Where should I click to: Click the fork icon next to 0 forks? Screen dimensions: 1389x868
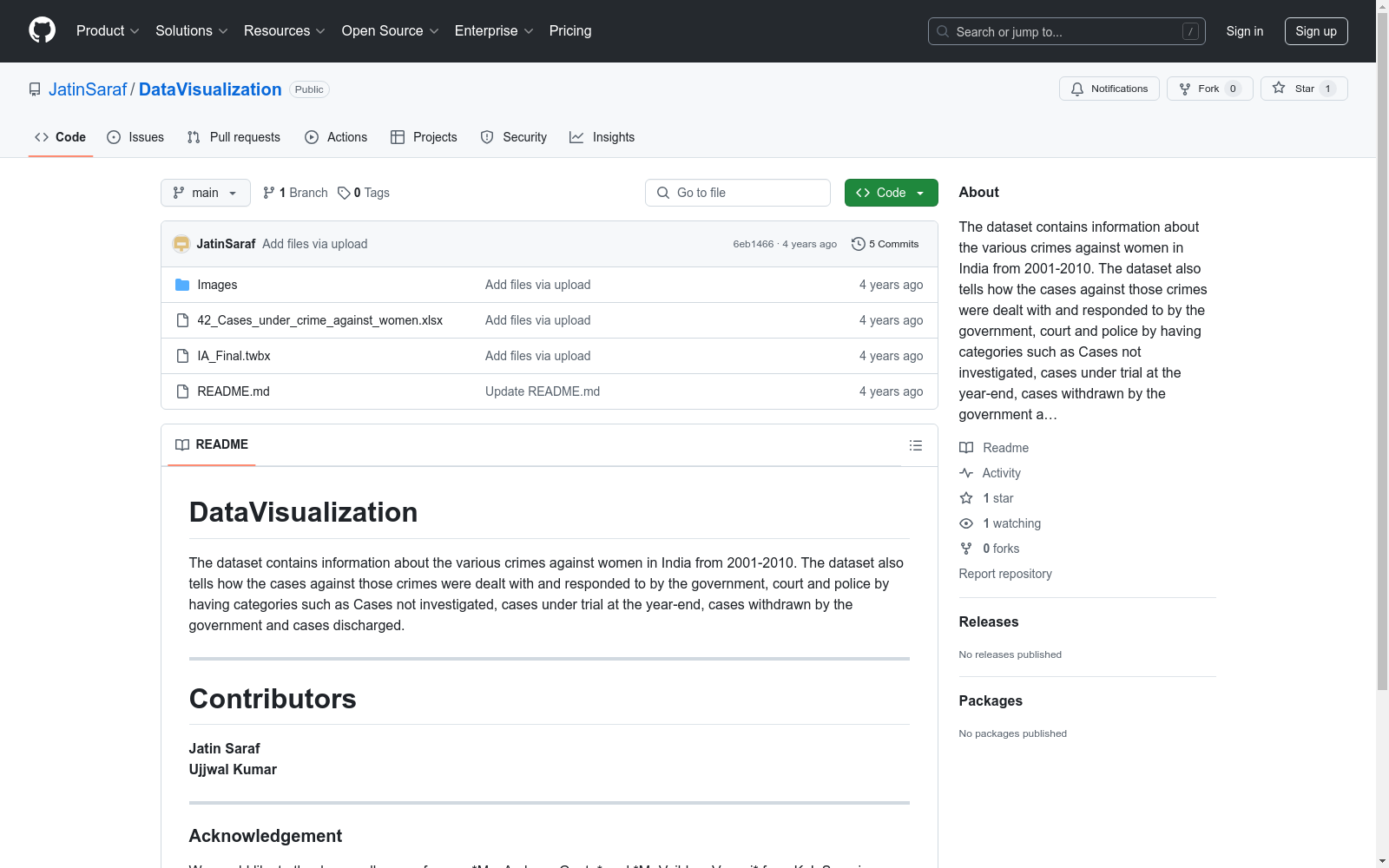tap(966, 549)
